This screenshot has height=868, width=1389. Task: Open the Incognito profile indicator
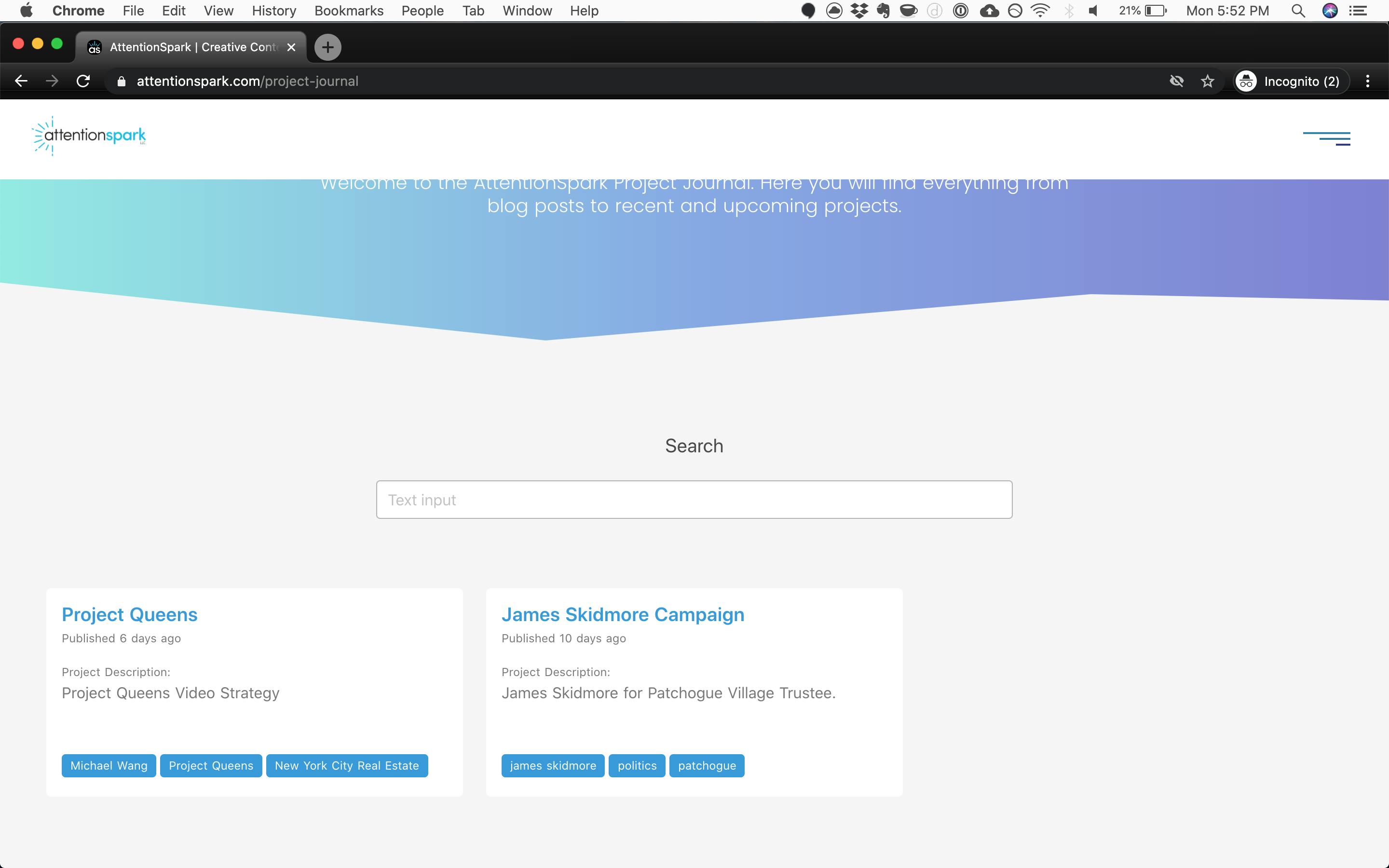(1291, 81)
